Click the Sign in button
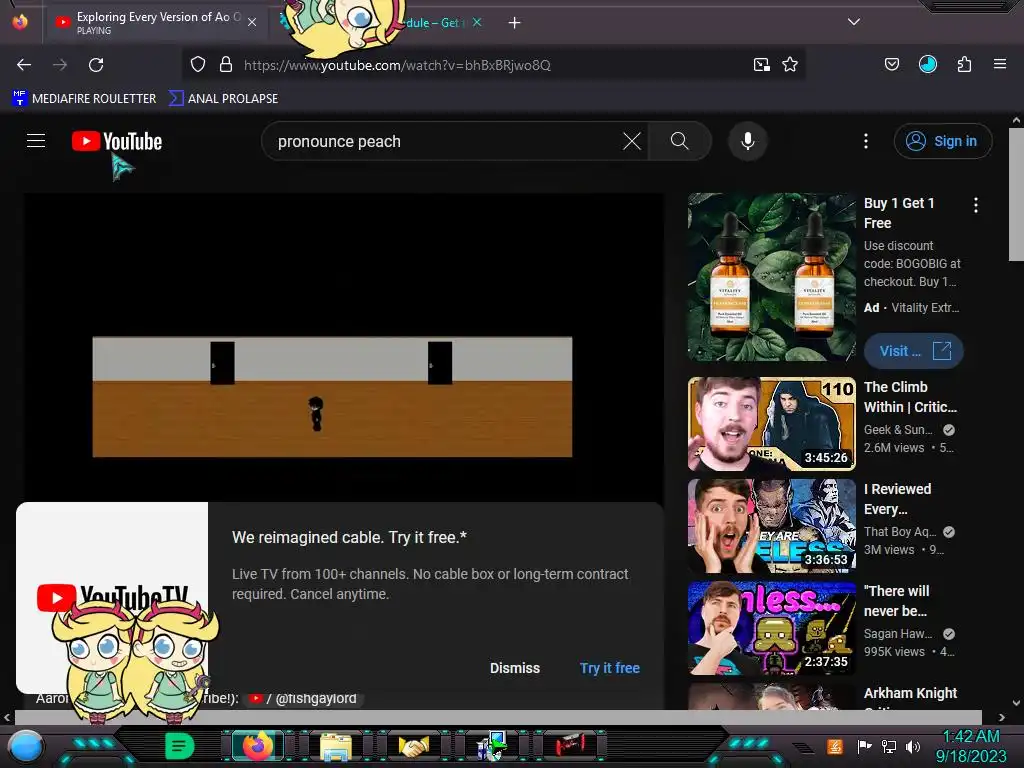The height and width of the screenshot is (768, 1024). [942, 141]
